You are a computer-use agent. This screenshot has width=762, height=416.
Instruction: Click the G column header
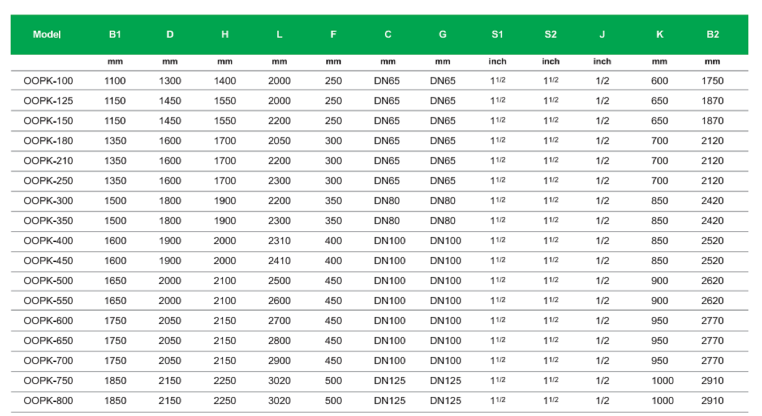[442, 35]
